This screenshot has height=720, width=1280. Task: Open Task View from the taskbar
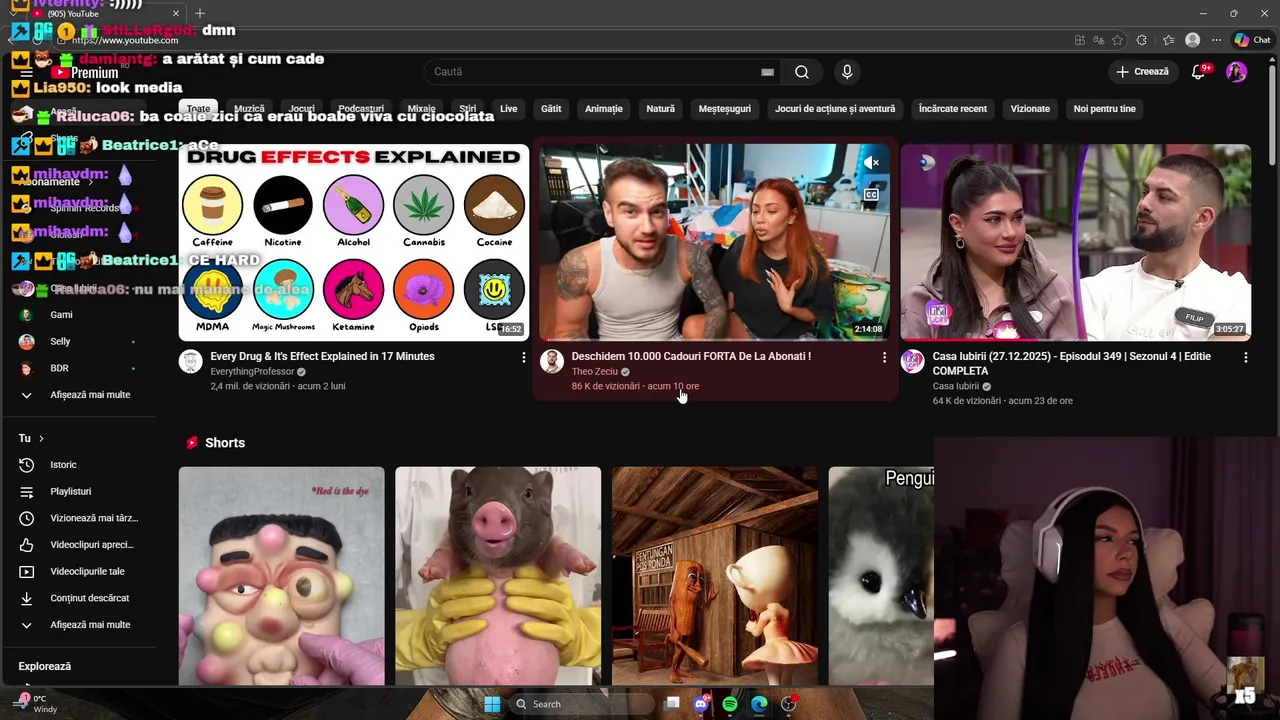(x=672, y=704)
